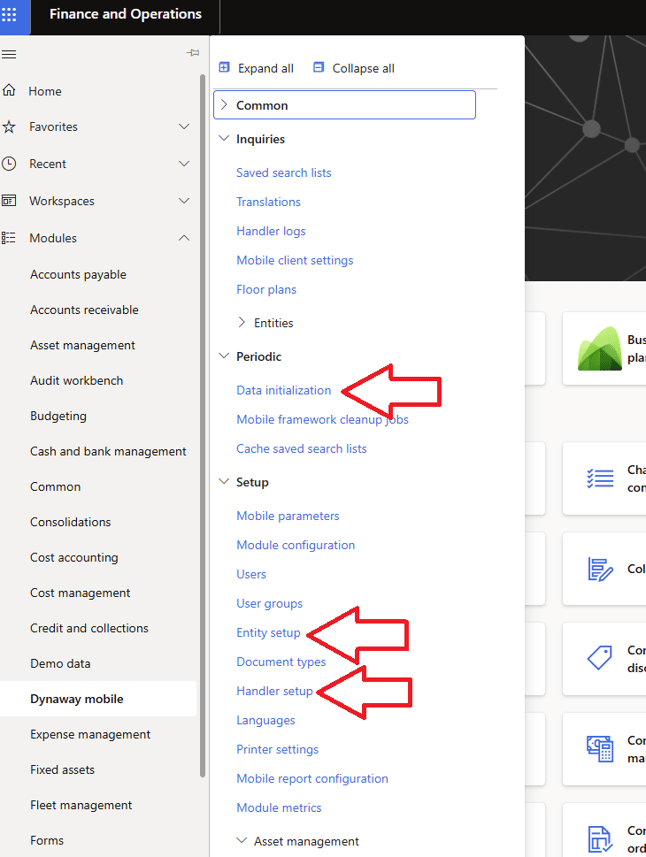Open Entity setup

point(268,633)
